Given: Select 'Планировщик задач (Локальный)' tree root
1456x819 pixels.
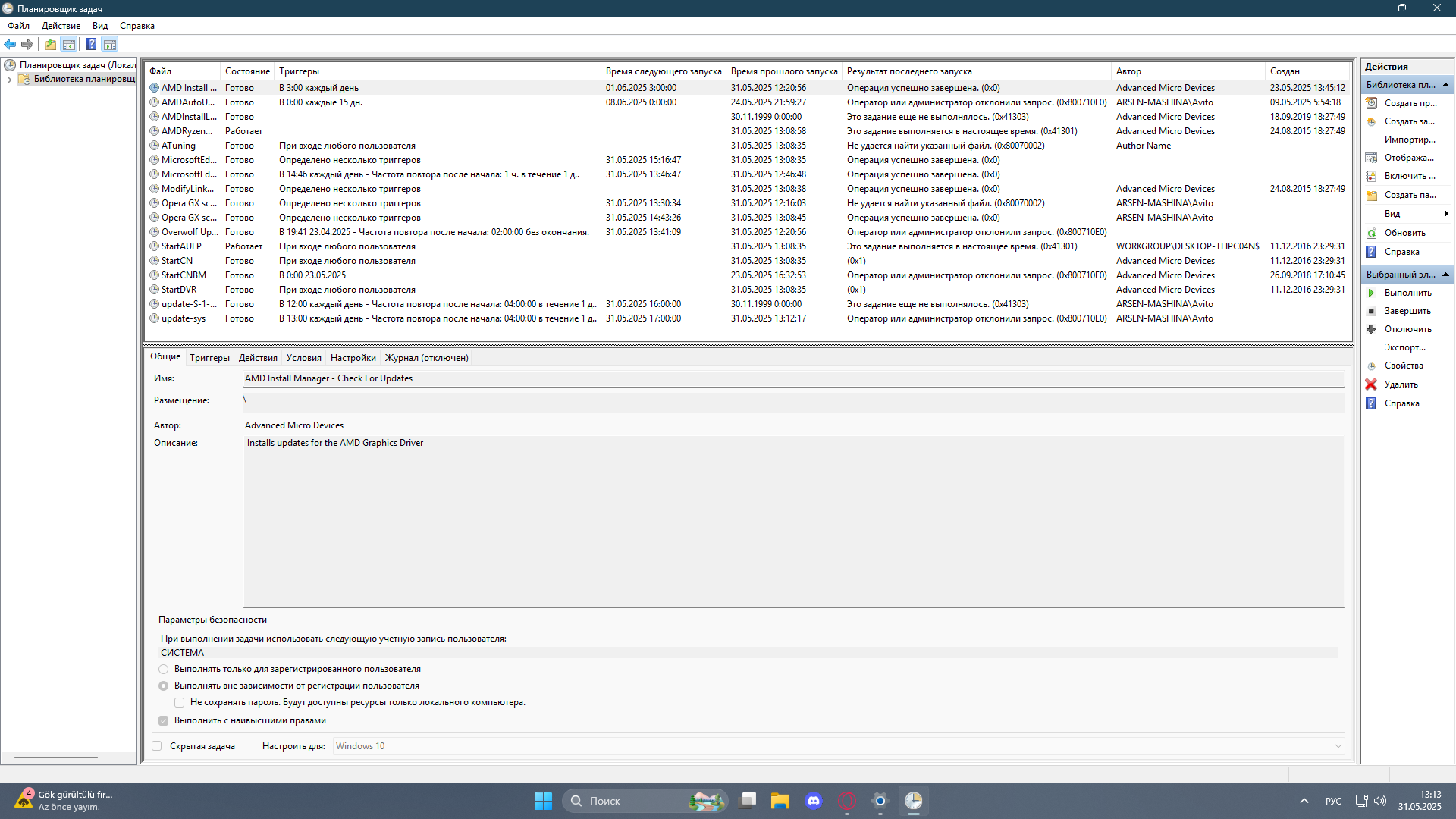Looking at the screenshot, I should coord(77,65).
